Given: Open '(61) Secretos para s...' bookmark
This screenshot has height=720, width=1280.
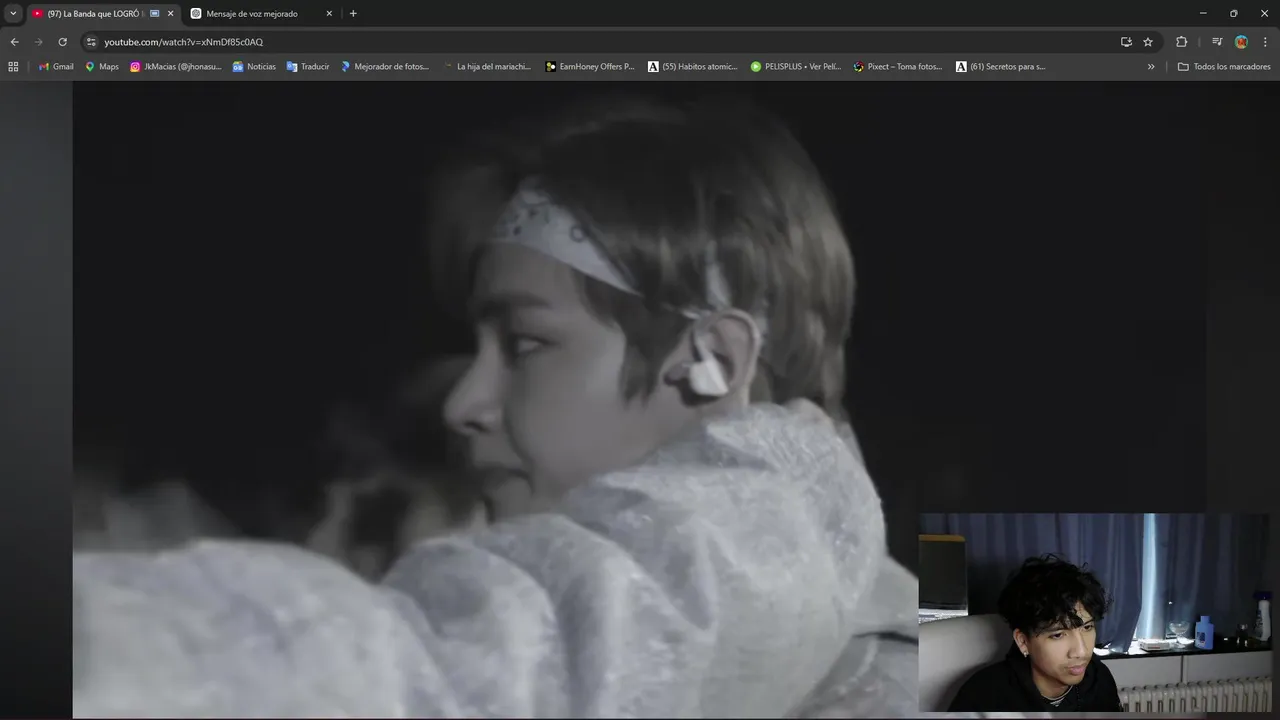Looking at the screenshot, I should click(1001, 67).
